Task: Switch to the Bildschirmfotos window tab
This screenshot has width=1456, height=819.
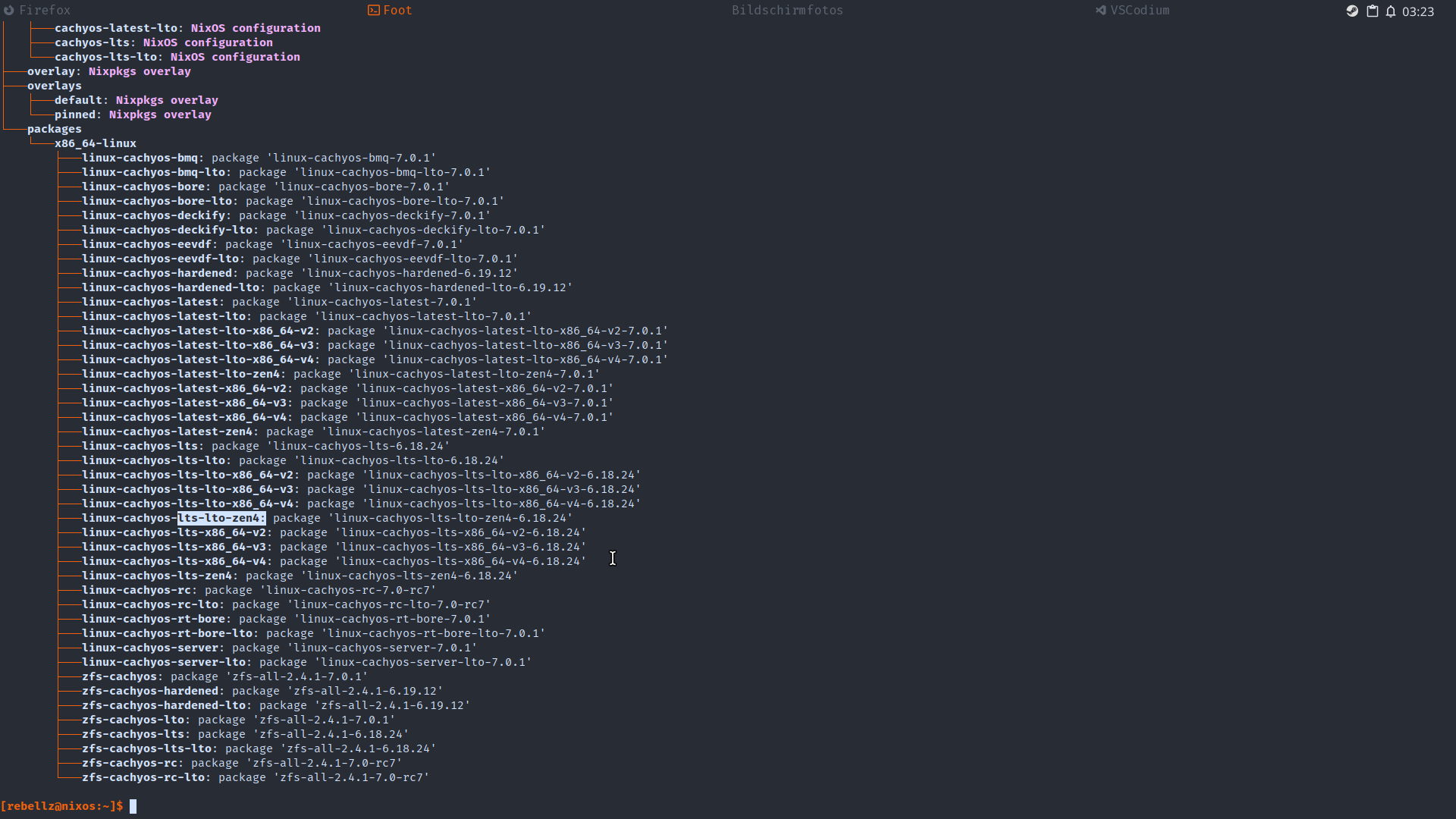Action: click(786, 11)
